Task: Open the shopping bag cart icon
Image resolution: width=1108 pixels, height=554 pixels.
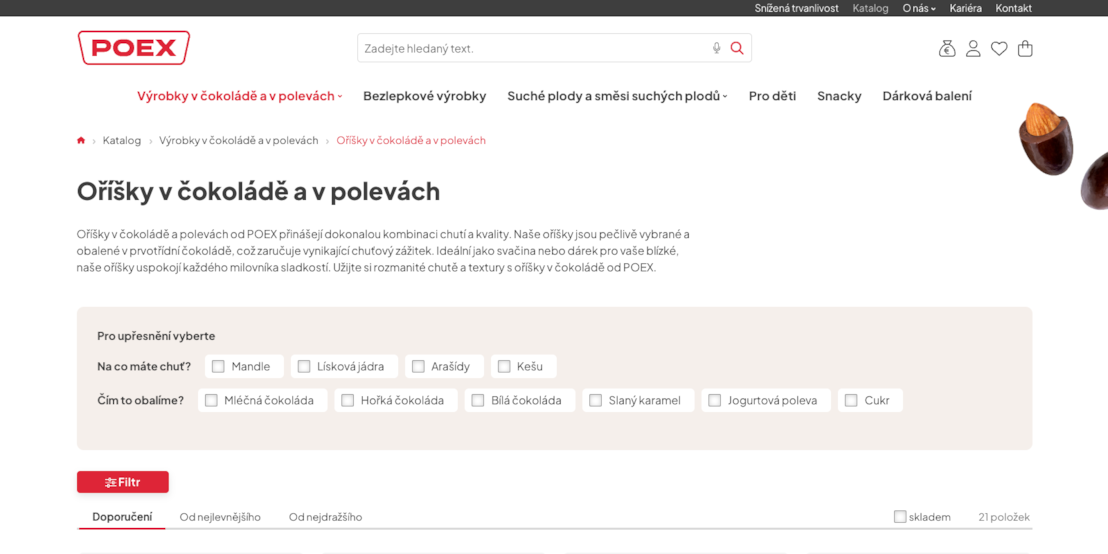Action: (x=1025, y=49)
